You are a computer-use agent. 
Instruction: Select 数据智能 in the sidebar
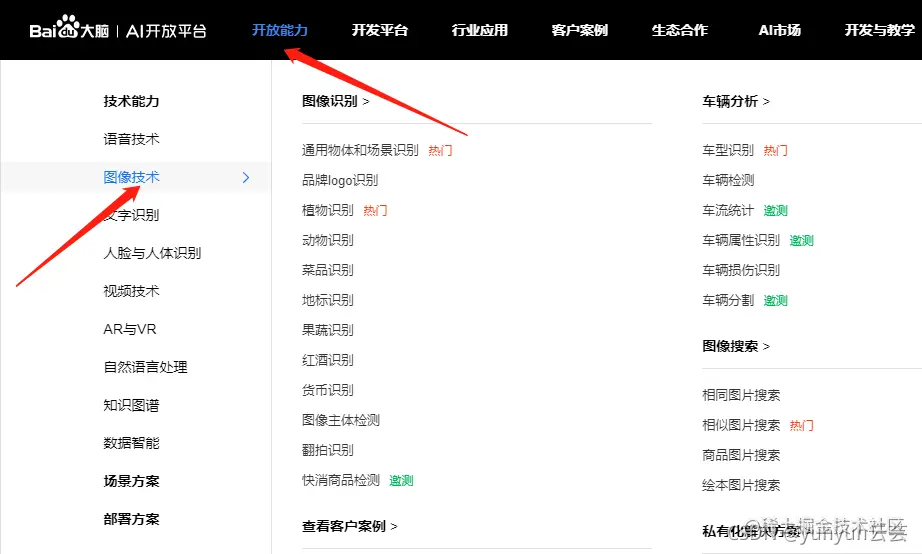click(x=131, y=443)
